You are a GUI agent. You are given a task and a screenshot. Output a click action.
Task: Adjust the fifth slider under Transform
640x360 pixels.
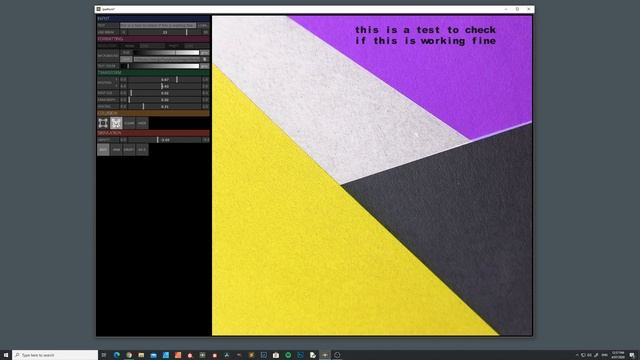click(x=164, y=107)
